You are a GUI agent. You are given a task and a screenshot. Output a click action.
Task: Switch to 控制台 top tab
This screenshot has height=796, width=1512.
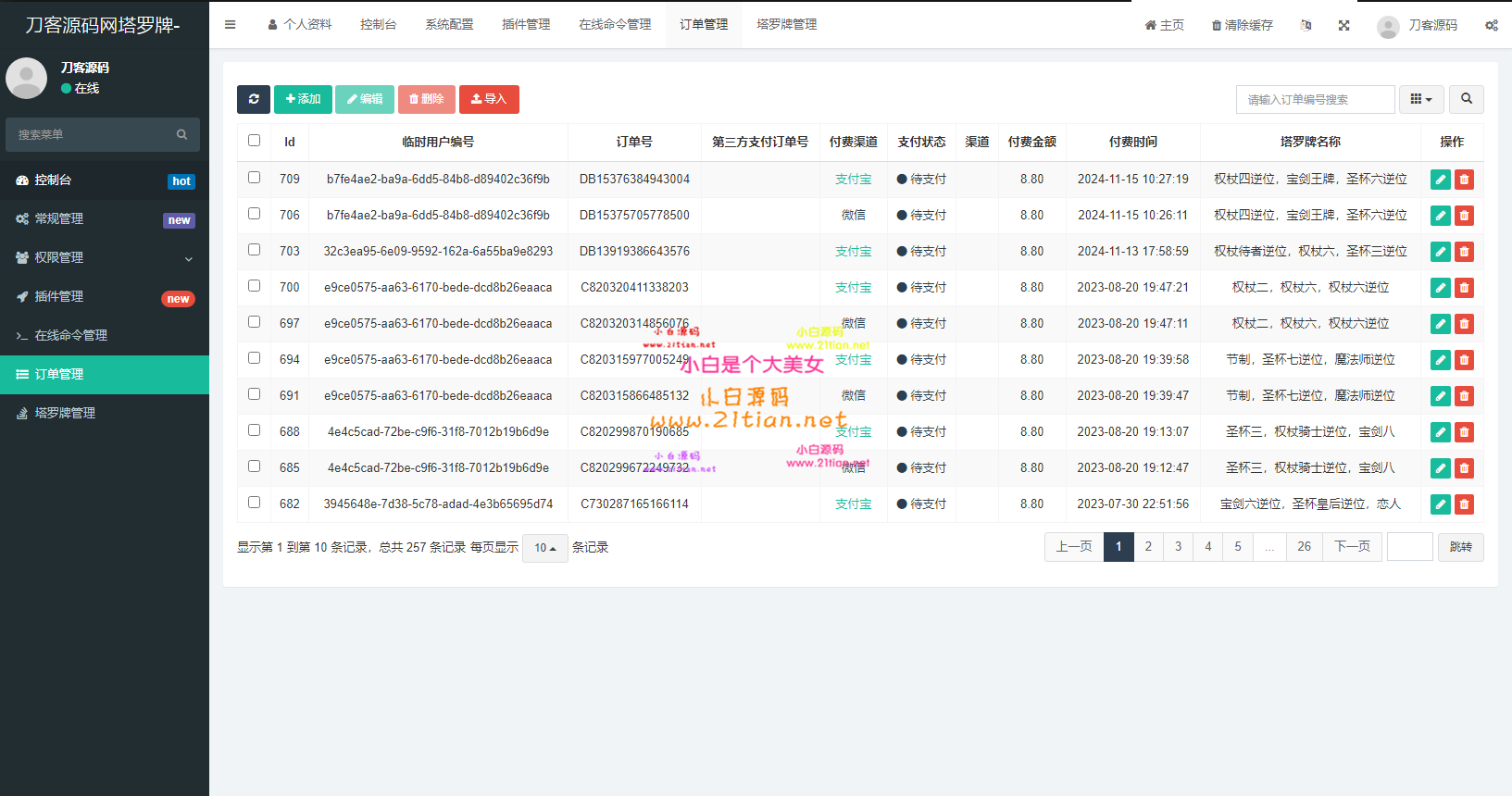click(x=378, y=24)
